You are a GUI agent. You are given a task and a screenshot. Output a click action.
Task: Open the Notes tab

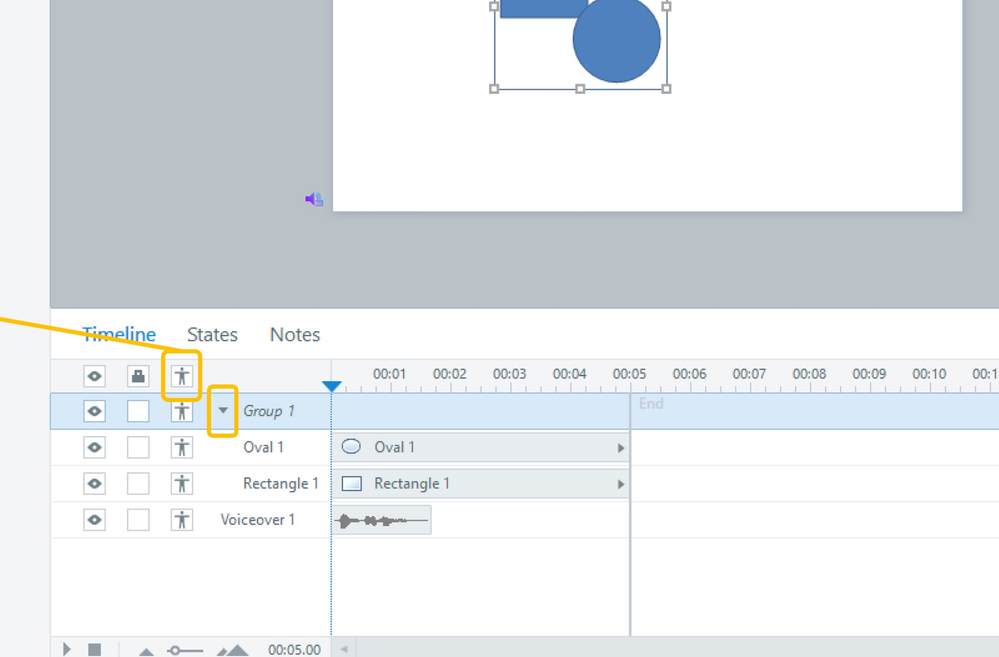click(295, 335)
